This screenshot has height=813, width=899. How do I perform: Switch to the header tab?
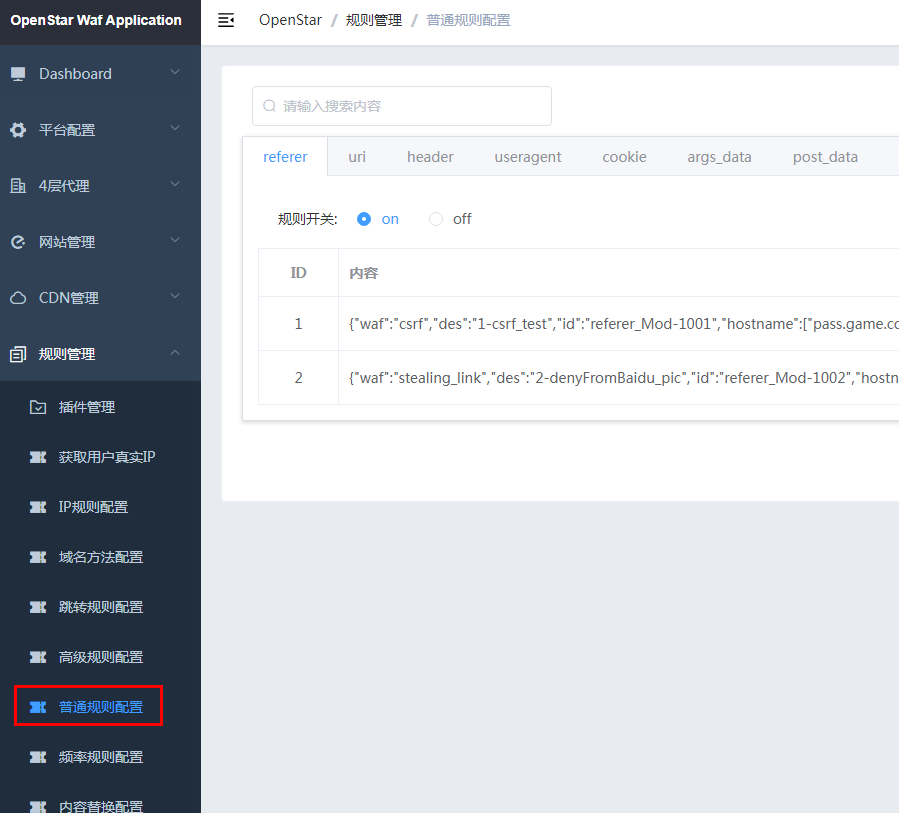click(x=430, y=157)
